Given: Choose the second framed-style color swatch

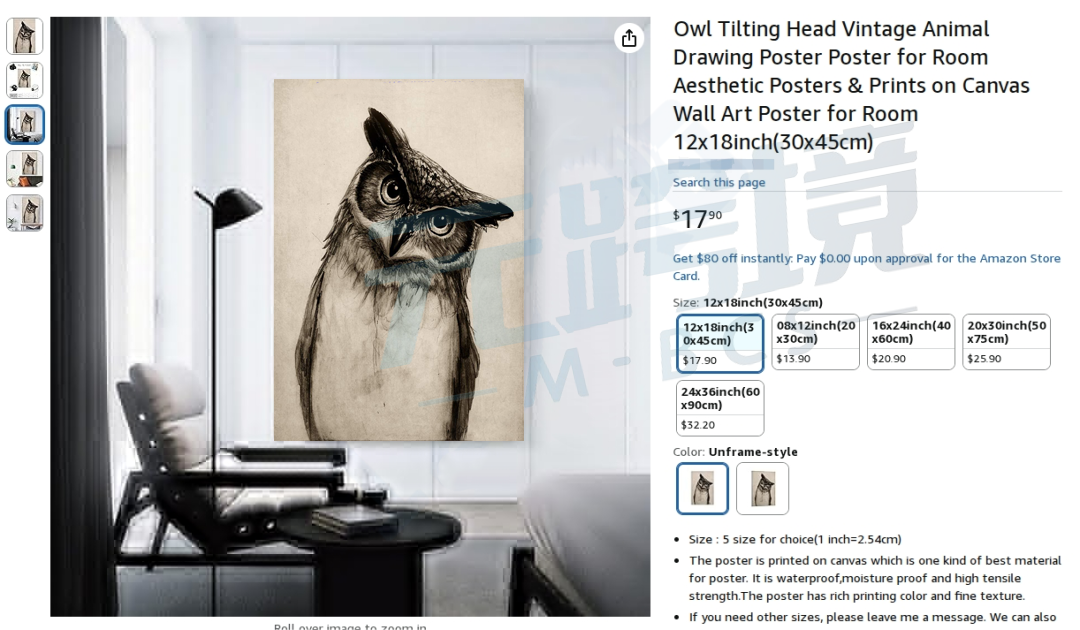Looking at the screenshot, I should pyautogui.click(x=762, y=488).
